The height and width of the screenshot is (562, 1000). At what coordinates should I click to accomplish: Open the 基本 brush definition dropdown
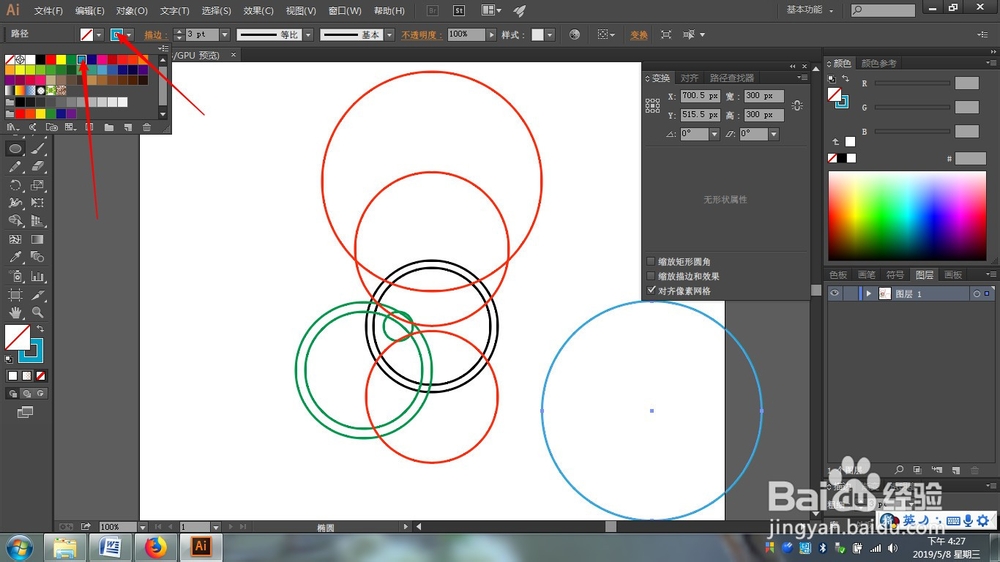click(x=390, y=35)
